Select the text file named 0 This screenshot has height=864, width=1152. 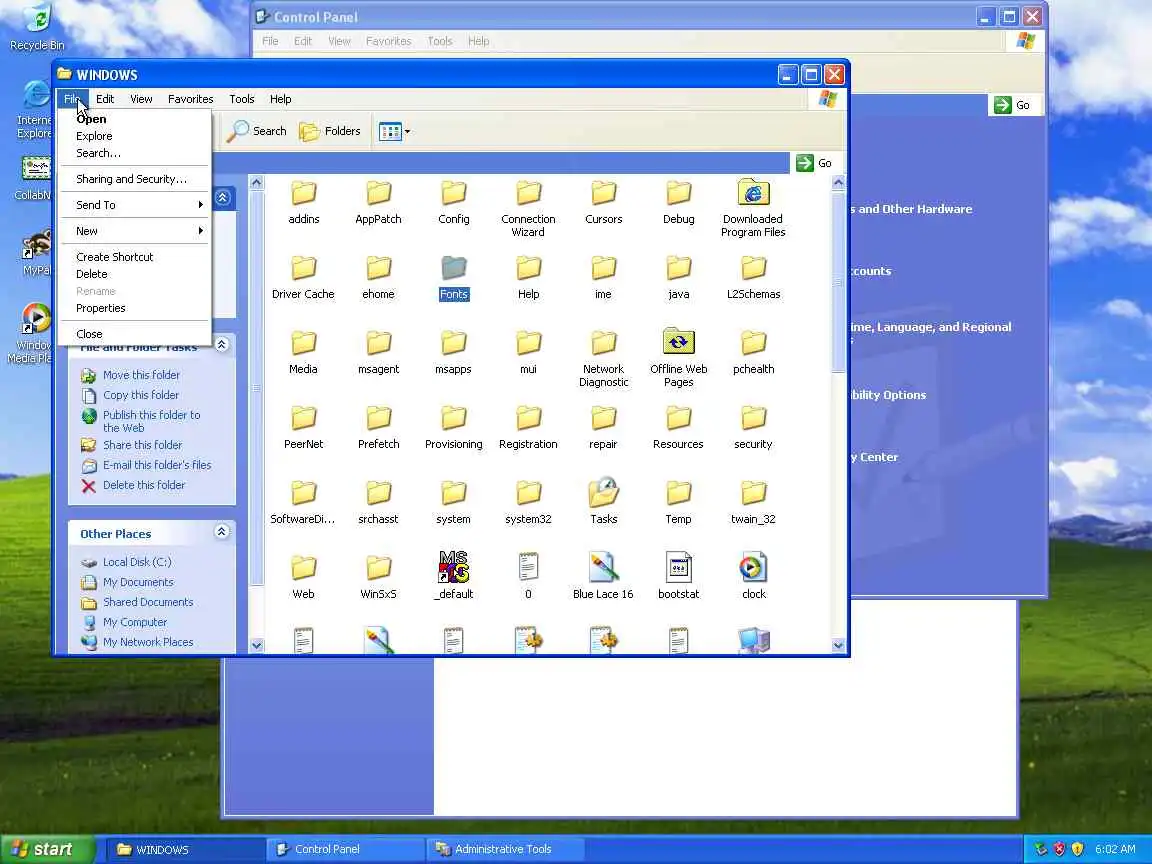(x=528, y=576)
